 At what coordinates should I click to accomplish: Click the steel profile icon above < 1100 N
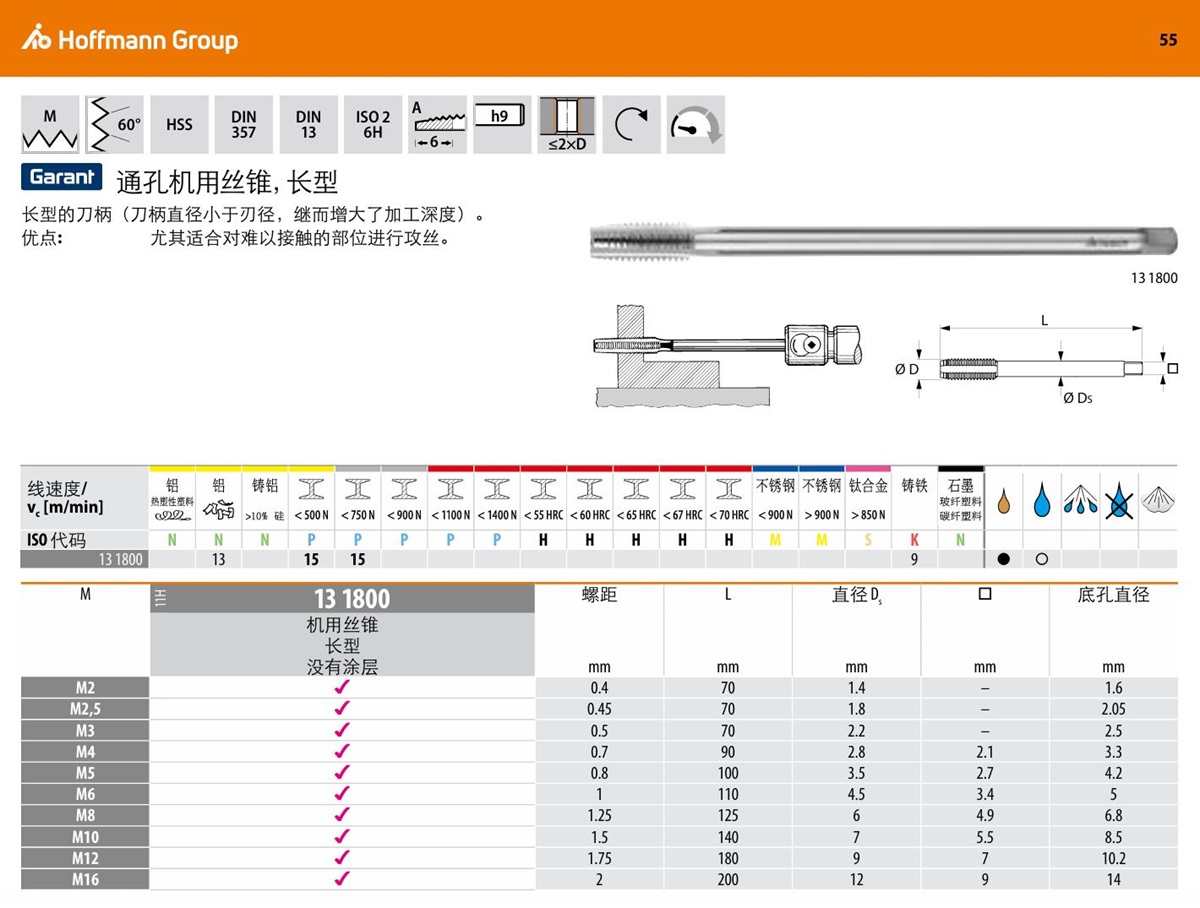(x=451, y=488)
